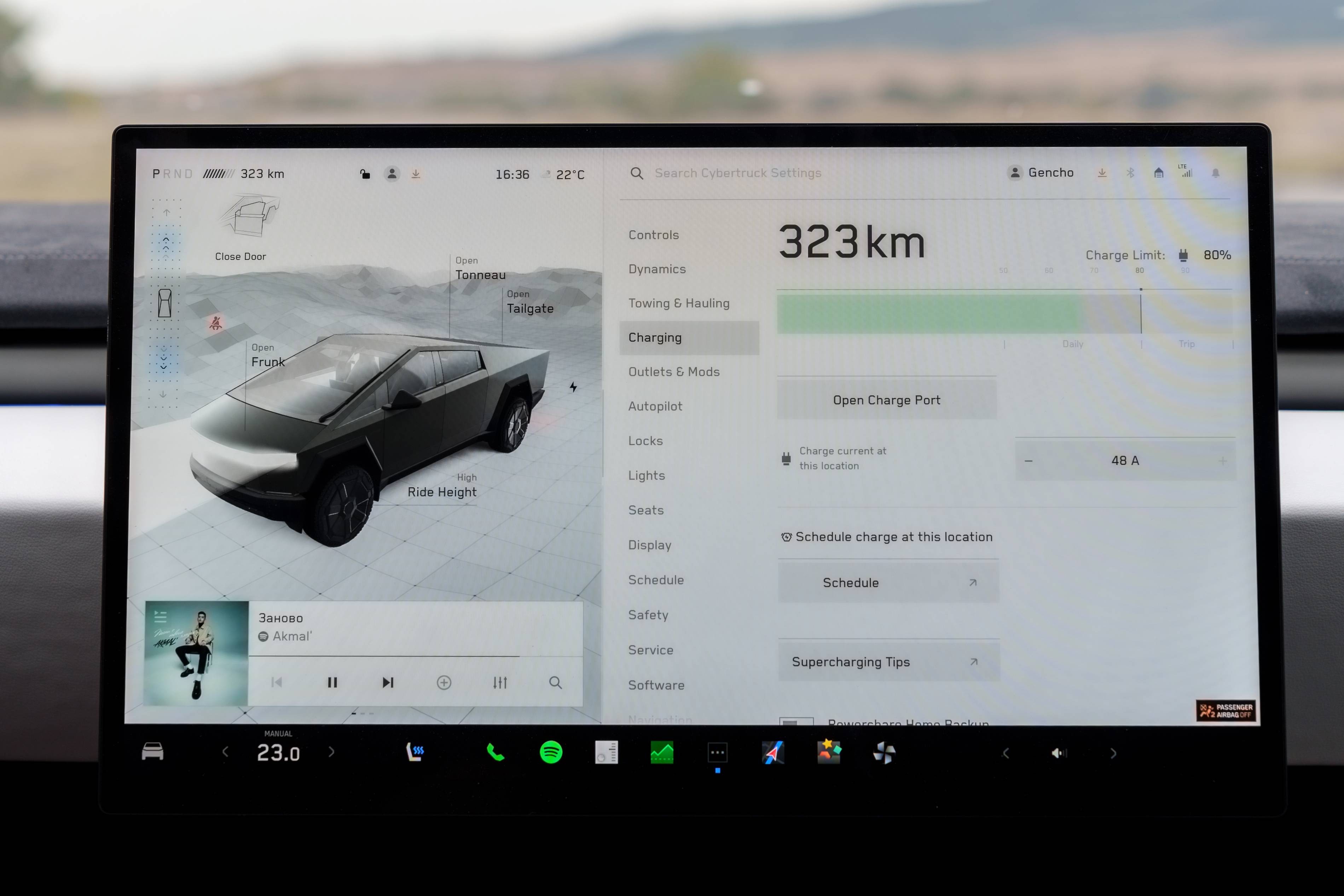The width and height of the screenshot is (1344, 896).
Task: Open the three-dots app launcher
Action: pos(717,753)
